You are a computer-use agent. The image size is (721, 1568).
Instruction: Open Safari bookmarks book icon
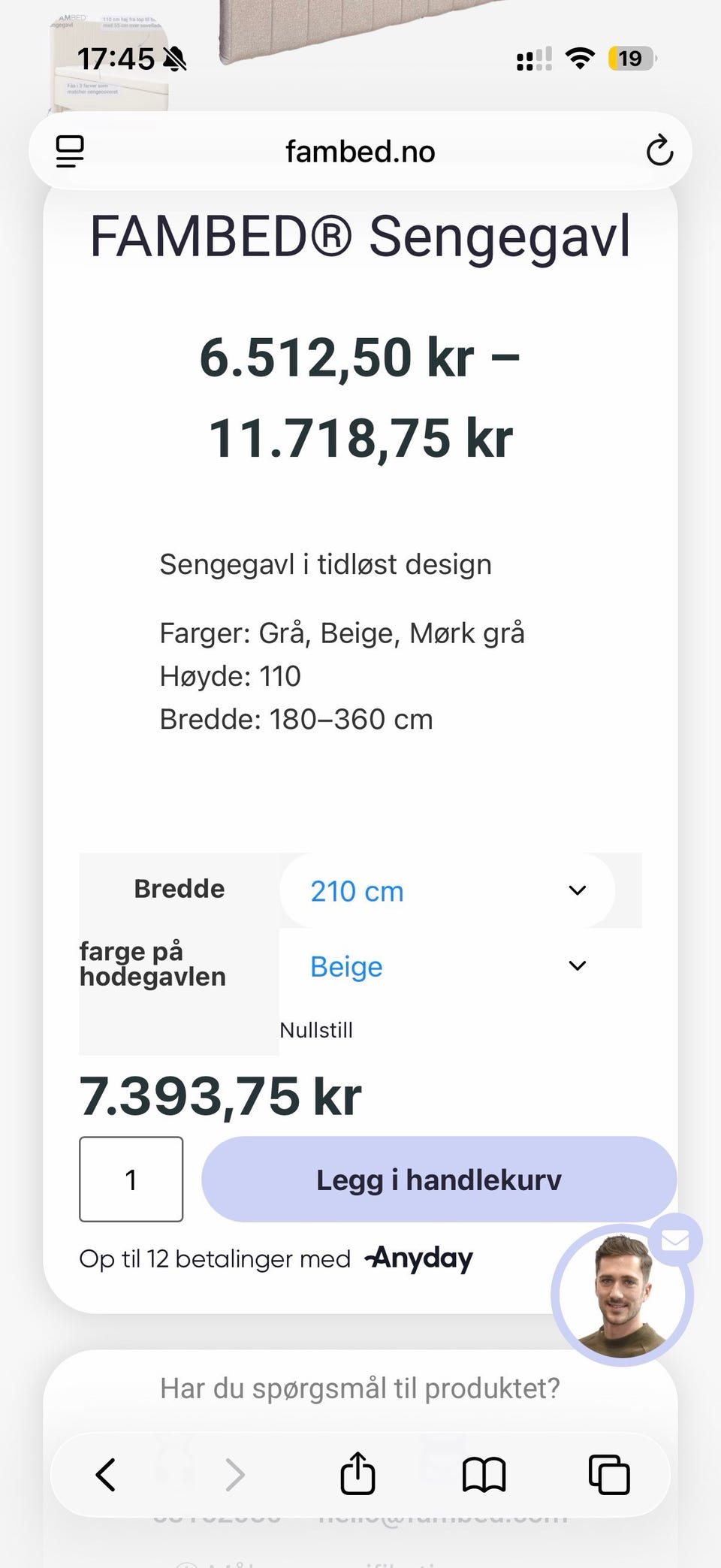(x=484, y=1474)
